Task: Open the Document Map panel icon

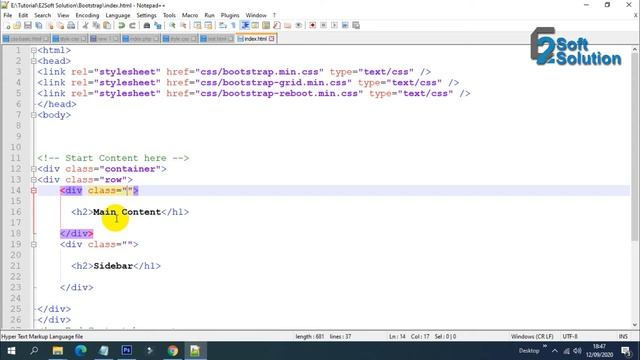Action: pos(266,25)
